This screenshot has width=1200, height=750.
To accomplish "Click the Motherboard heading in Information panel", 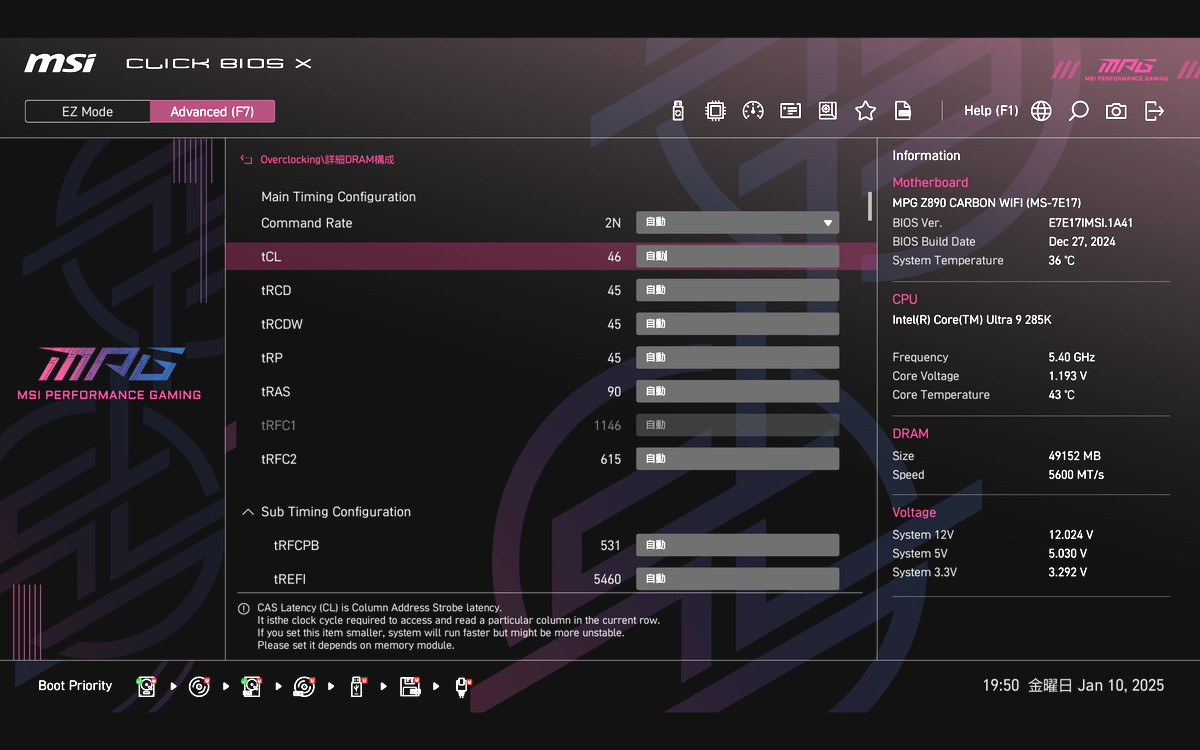I will pos(930,183).
